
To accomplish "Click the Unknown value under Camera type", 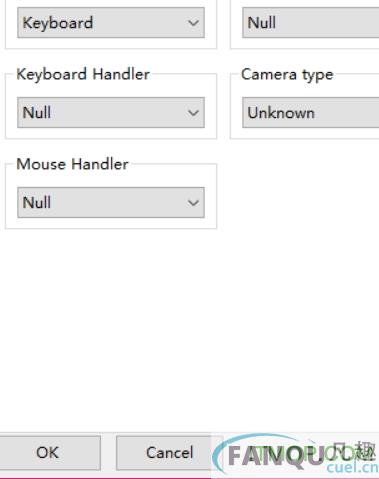I will click(x=281, y=113).
